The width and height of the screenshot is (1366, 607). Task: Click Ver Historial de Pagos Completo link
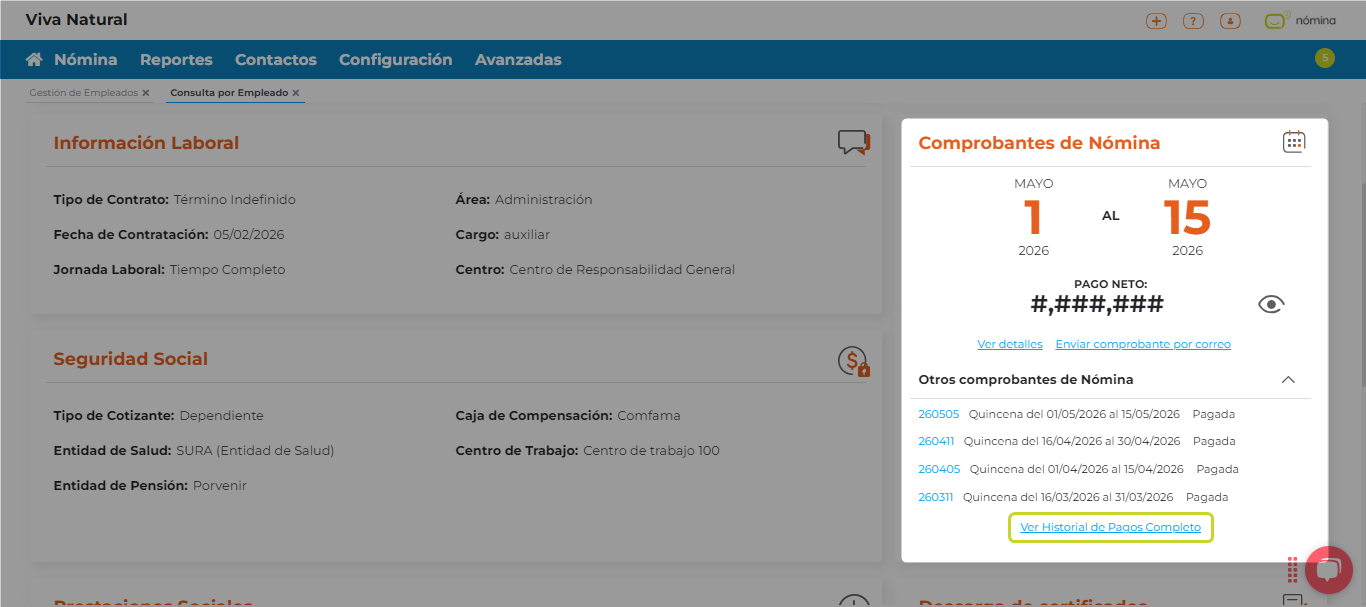pyautogui.click(x=1110, y=527)
